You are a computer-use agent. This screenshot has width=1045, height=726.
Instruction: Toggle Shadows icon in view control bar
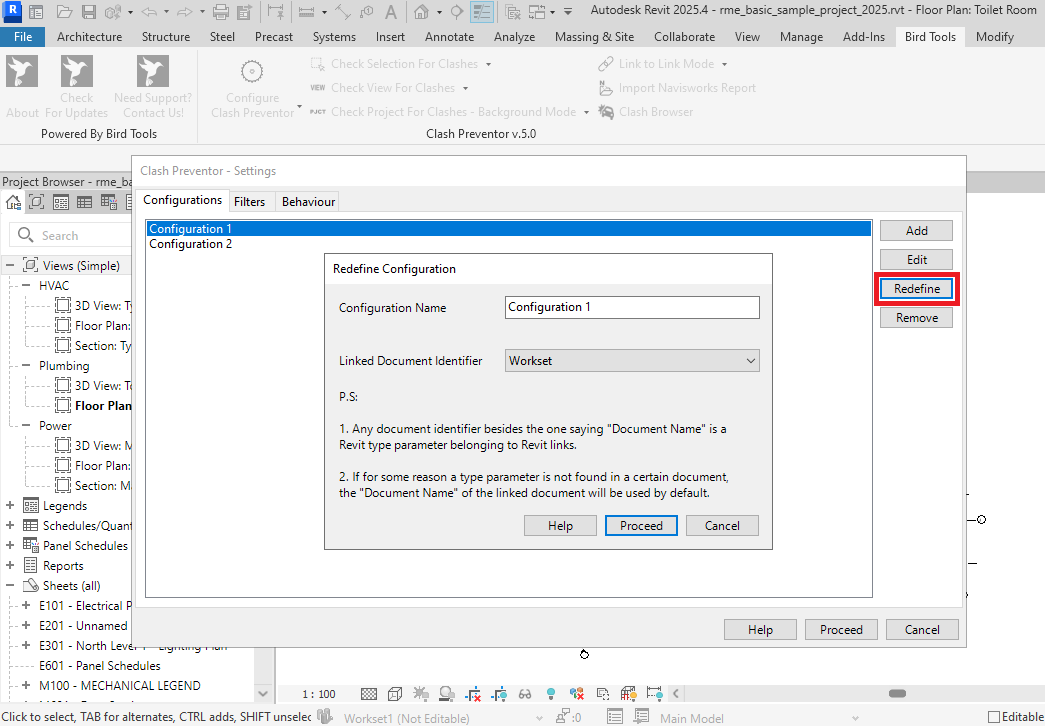pos(447,694)
